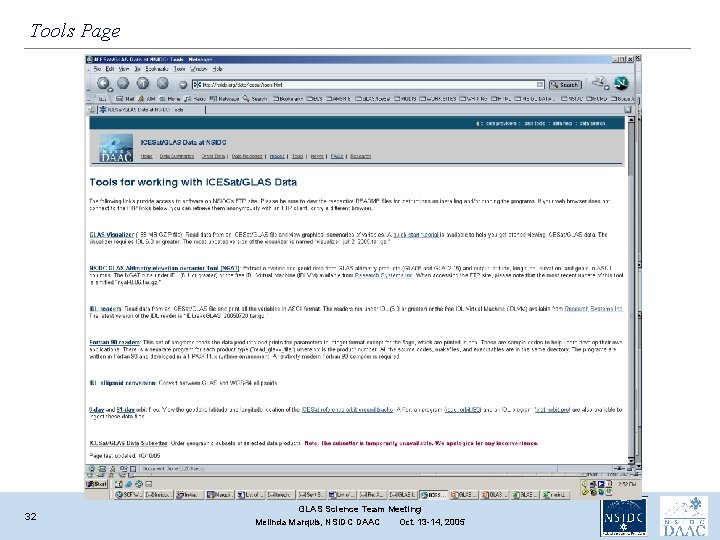Click the Stop loading button
Viewport: 720px width, 540px height.
click(x=163, y=83)
